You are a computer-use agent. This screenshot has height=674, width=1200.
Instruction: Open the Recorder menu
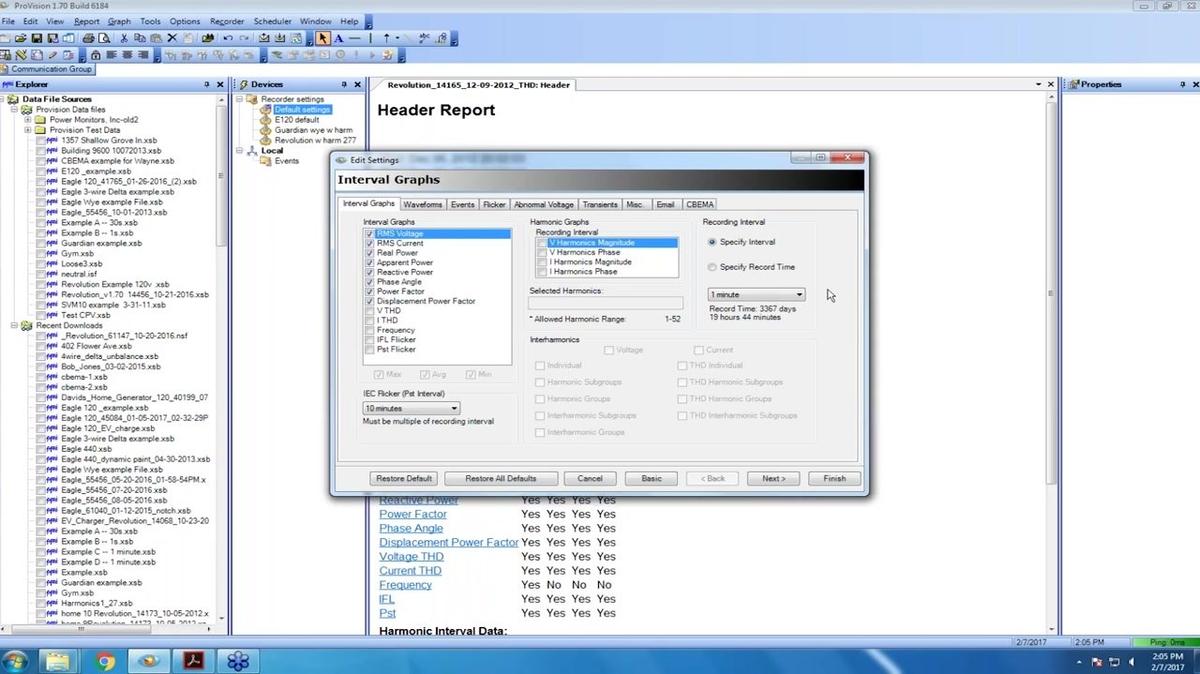click(x=226, y=21)
